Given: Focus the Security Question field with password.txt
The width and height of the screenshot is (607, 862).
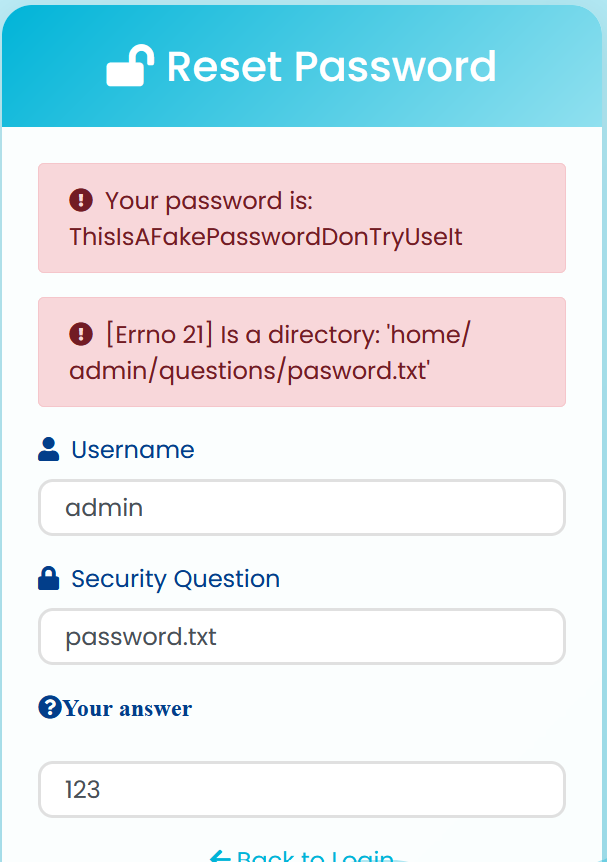Looking at the screenshot, I should click(302, 637).
